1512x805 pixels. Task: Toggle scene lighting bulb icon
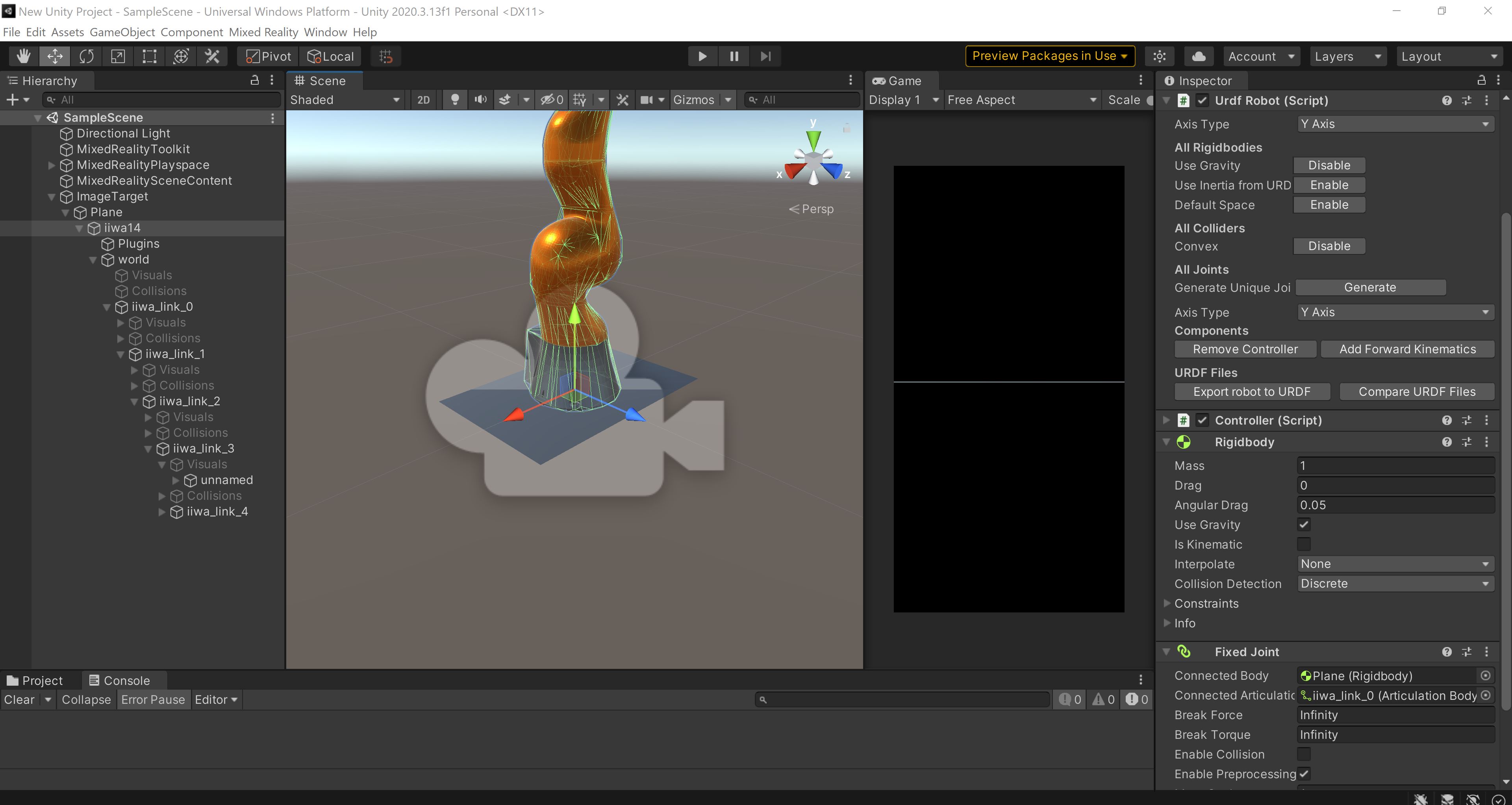[x=455, y=100]
